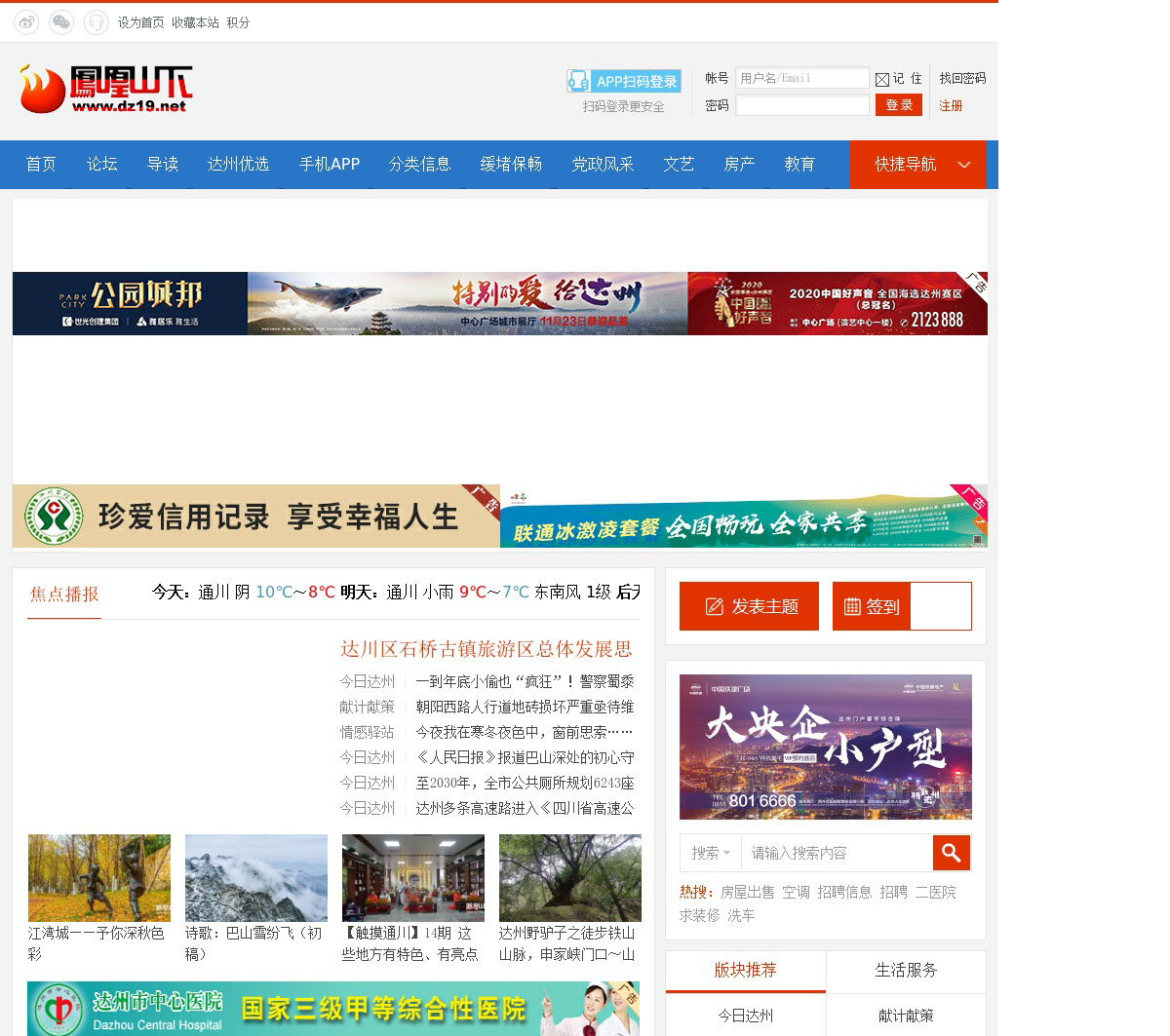Click the 注册 register link
Image resolution: width=1170 pixels, height=1036 pixels.
(951, 105)
